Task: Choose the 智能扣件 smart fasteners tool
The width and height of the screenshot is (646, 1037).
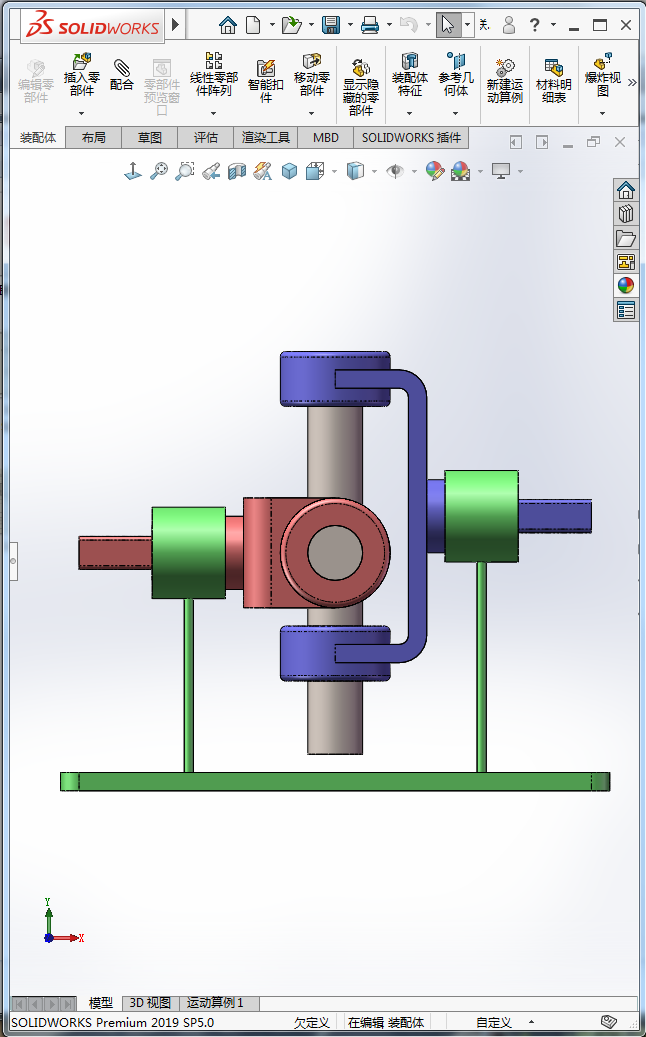Action: pos(266,80)
